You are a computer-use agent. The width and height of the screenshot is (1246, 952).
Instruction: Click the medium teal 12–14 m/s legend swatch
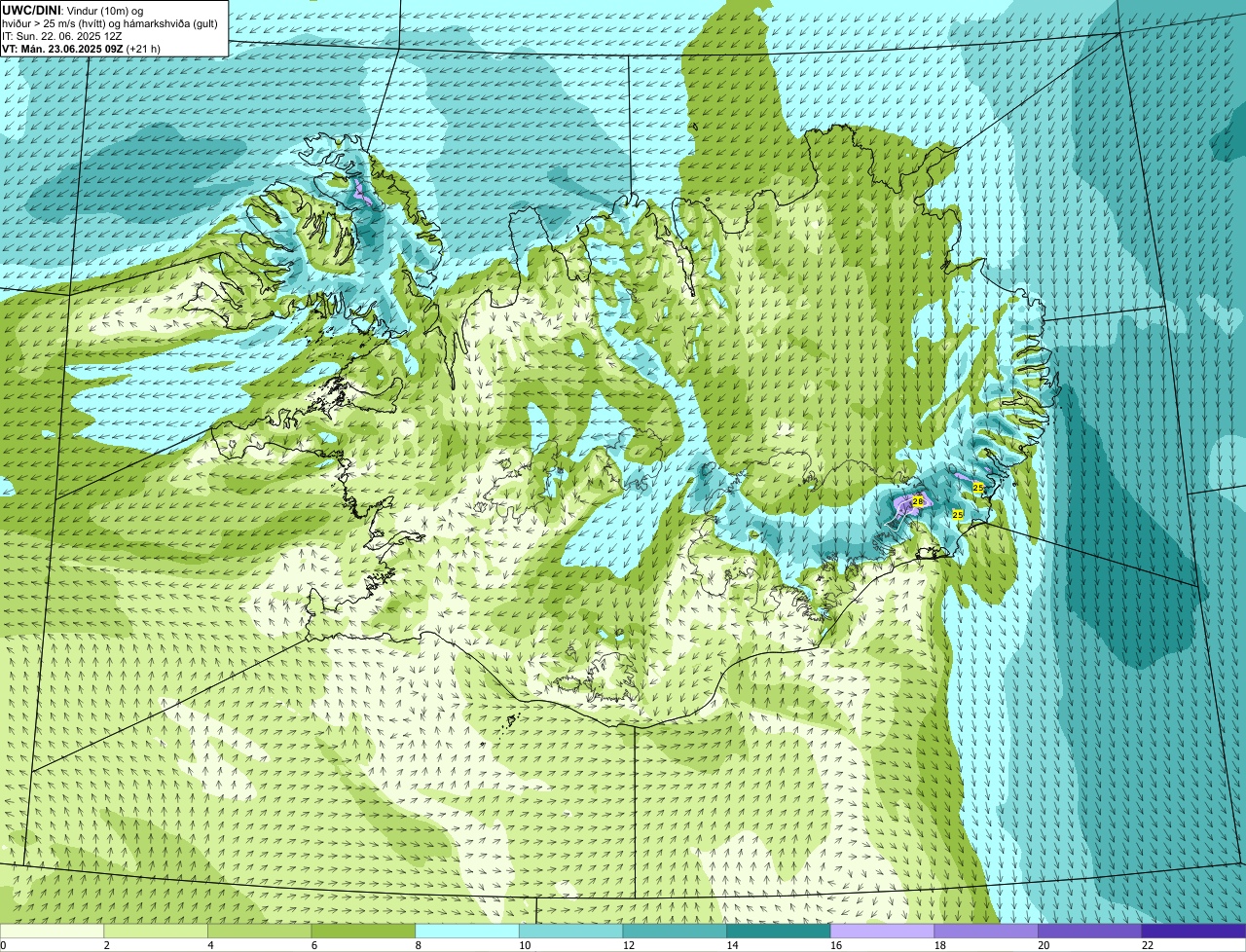pyautogui.click(x=675, y=931)
